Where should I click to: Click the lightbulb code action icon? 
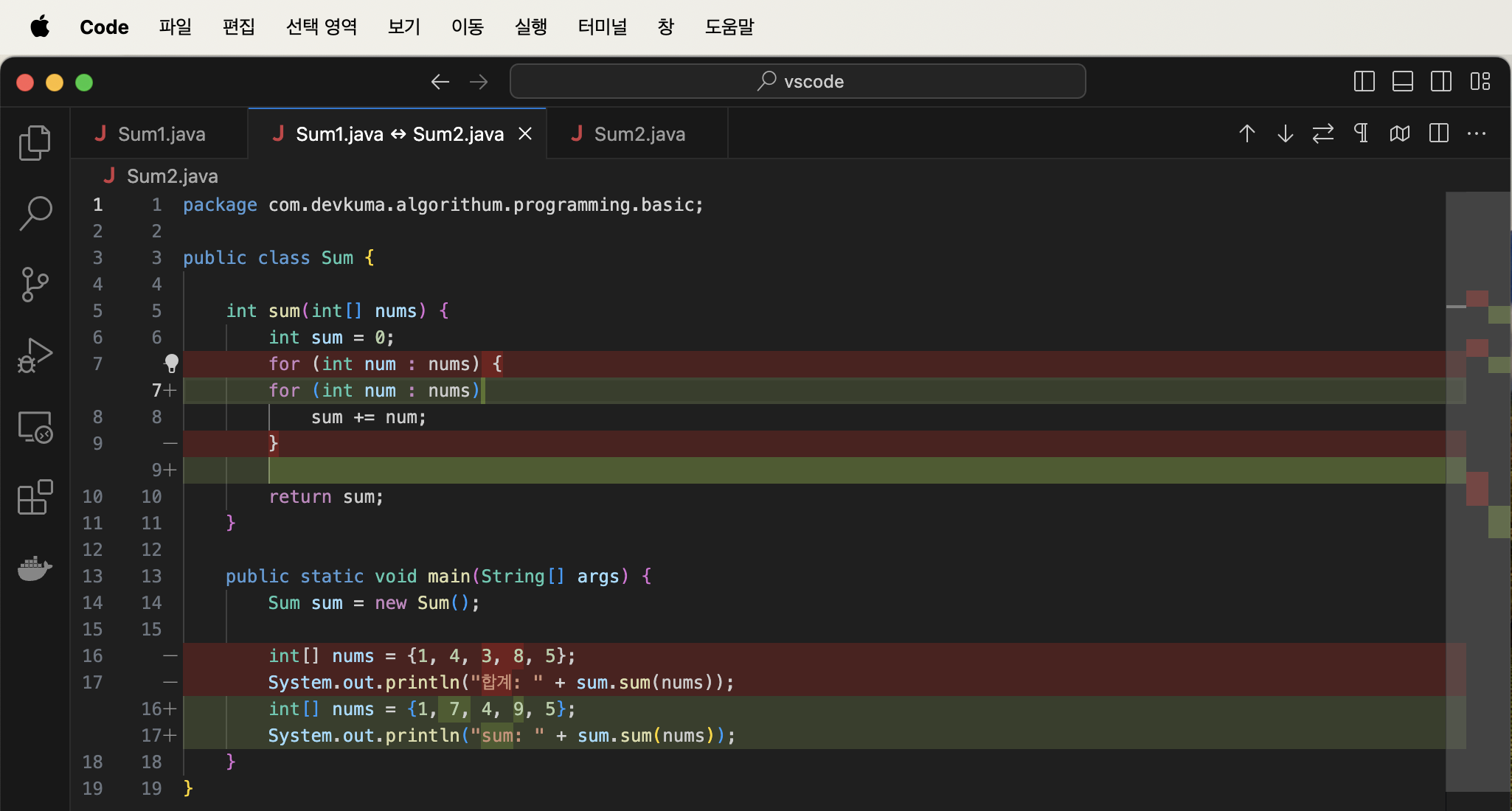pos(171,363)
